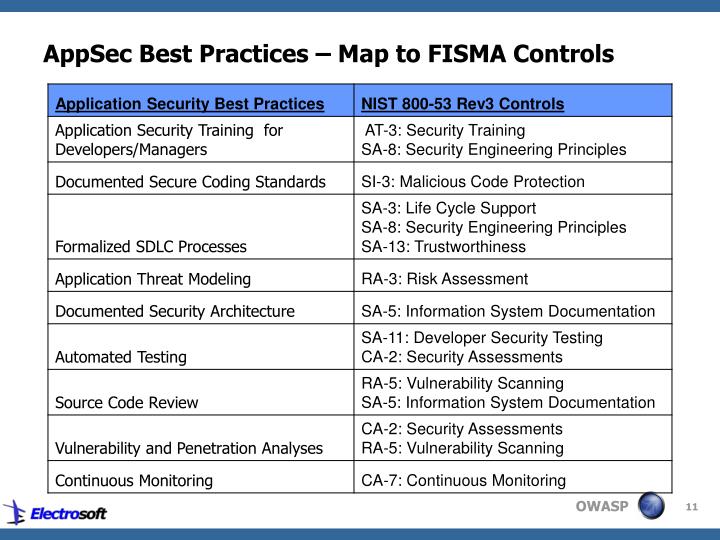Click the AT-3: Security Training text
The height and width of the screenshot is (540, 720).
pyautogui.click(x=445, y=130)
